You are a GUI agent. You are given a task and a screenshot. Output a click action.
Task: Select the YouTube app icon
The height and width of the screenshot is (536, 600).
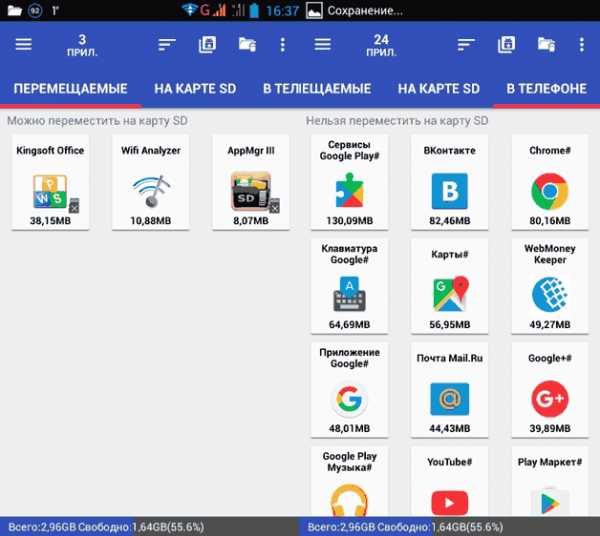click(450, 503)
